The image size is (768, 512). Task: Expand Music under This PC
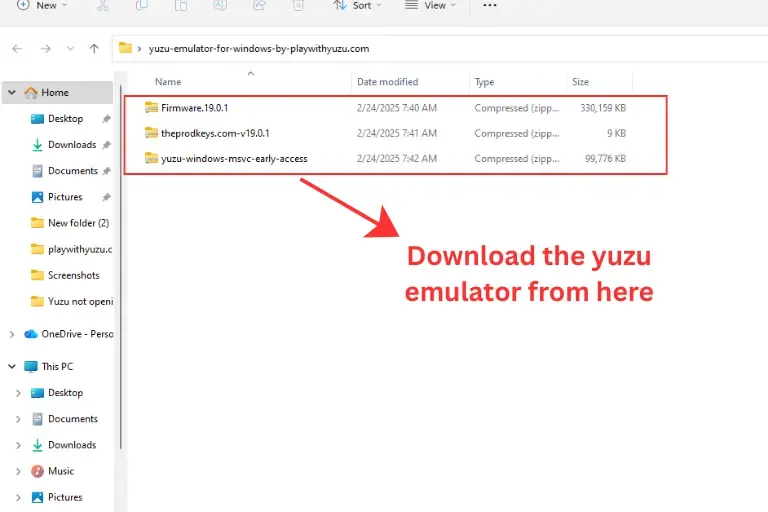coord(19,471)
